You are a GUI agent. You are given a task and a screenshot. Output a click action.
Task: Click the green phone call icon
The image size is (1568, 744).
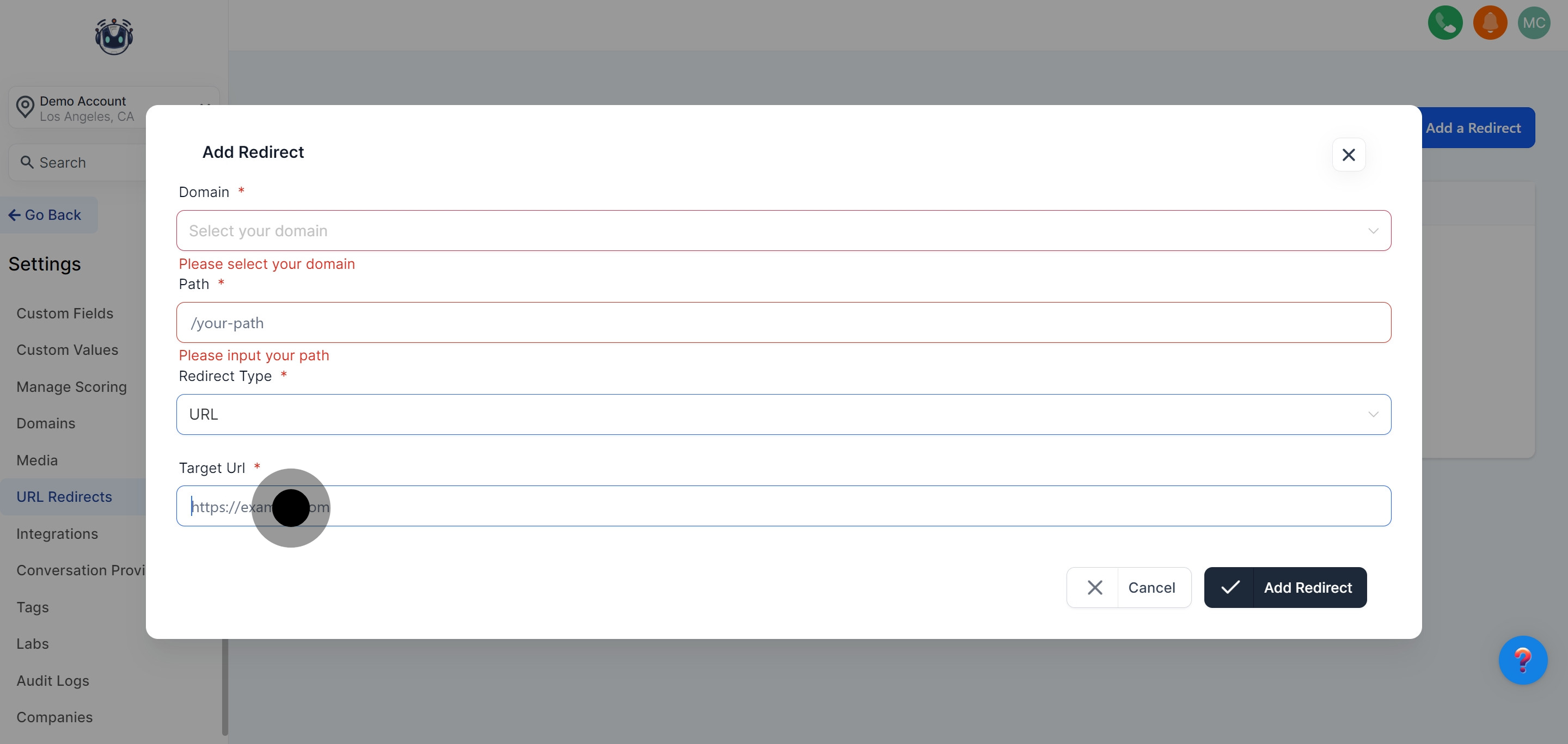[1445, 23]
